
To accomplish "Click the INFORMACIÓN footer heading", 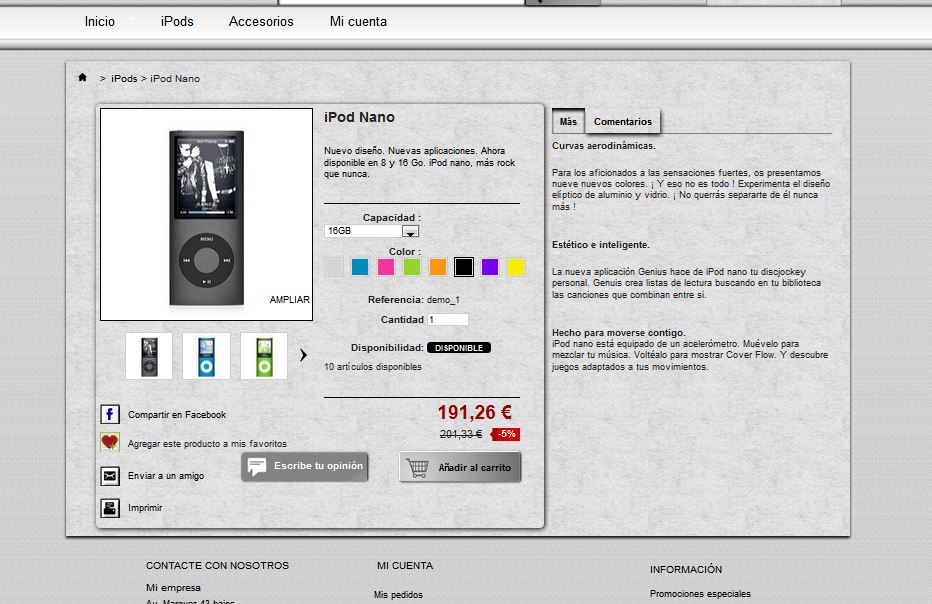I will pos(686,569).
